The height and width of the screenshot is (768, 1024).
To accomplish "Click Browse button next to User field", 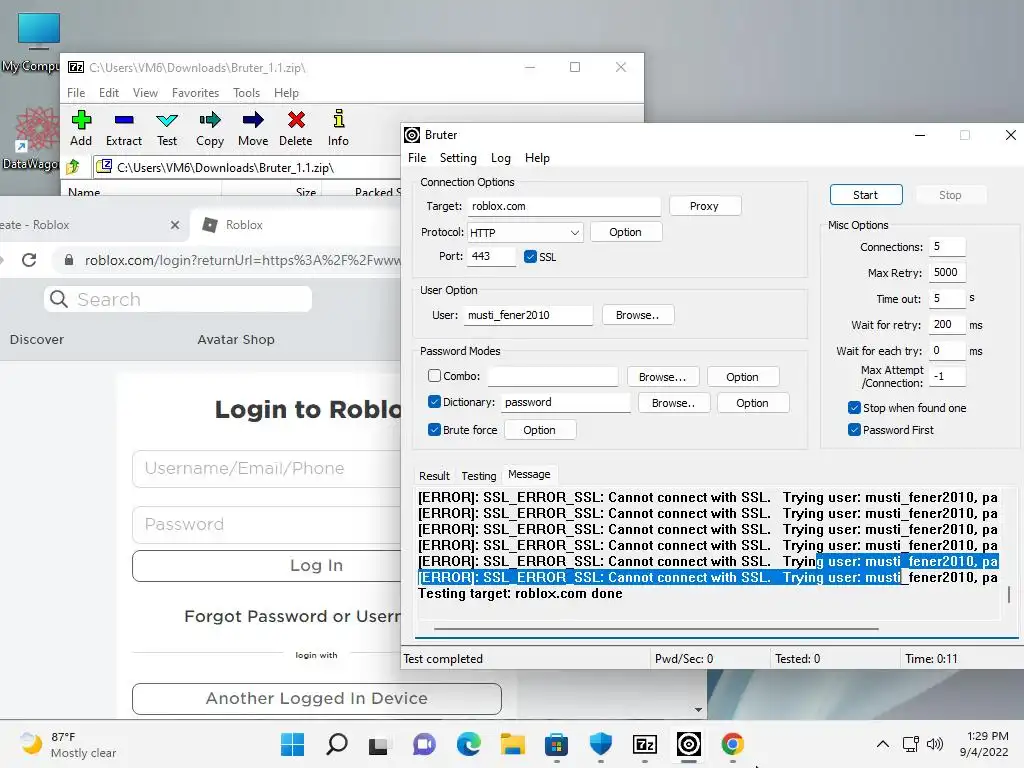I will pos(637,315).
